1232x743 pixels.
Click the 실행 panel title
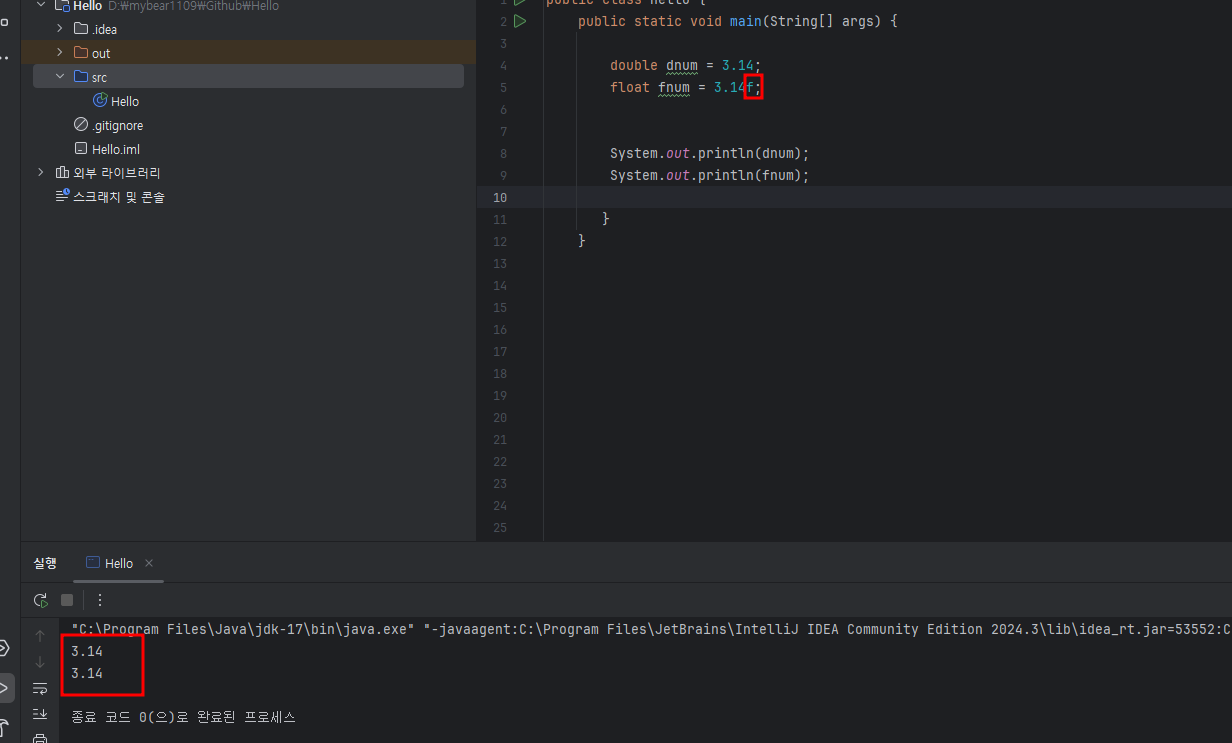coord(45,563)
